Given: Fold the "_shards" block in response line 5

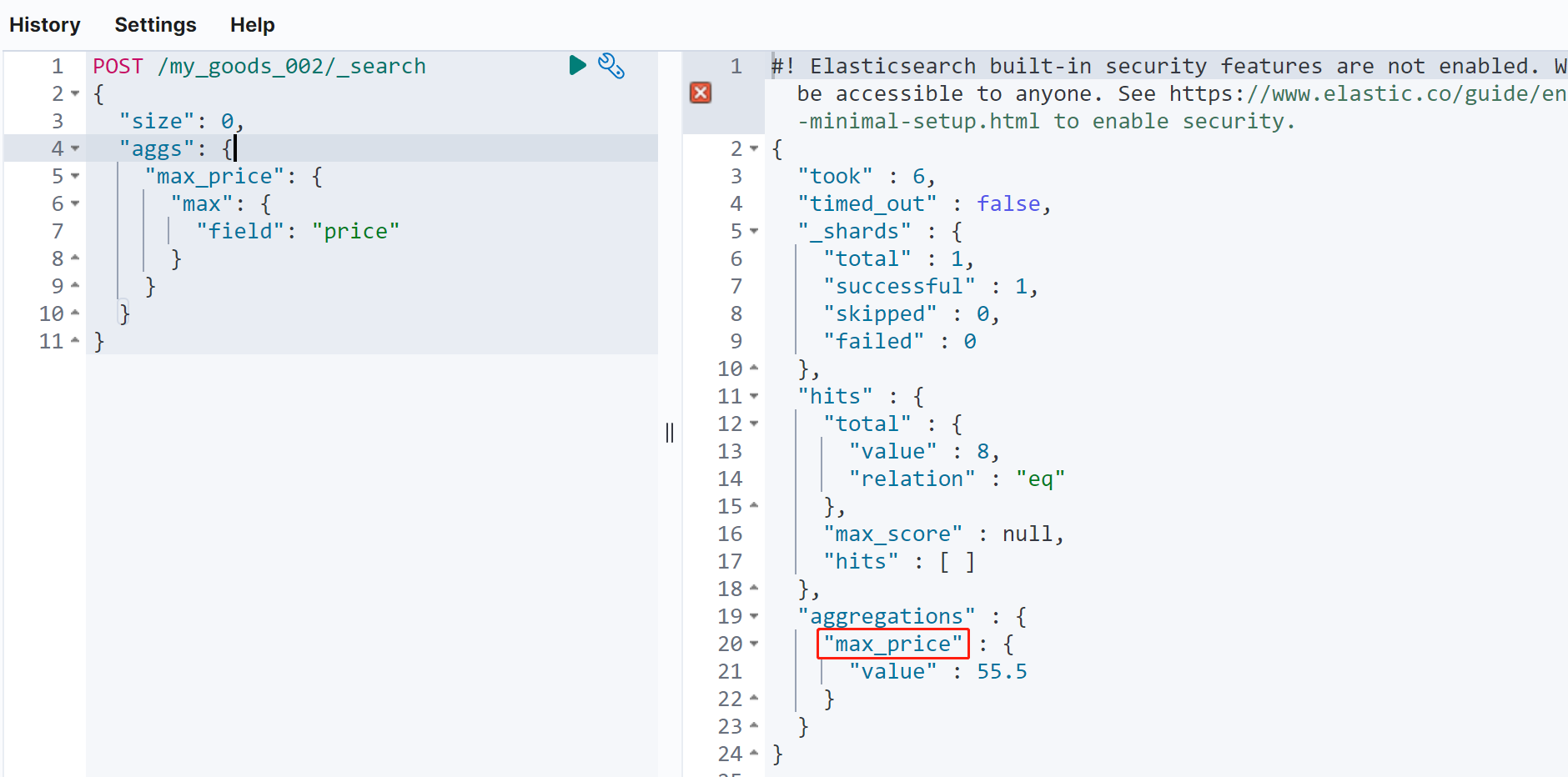Looking at the screenshot, I should (x=754, y=231).
